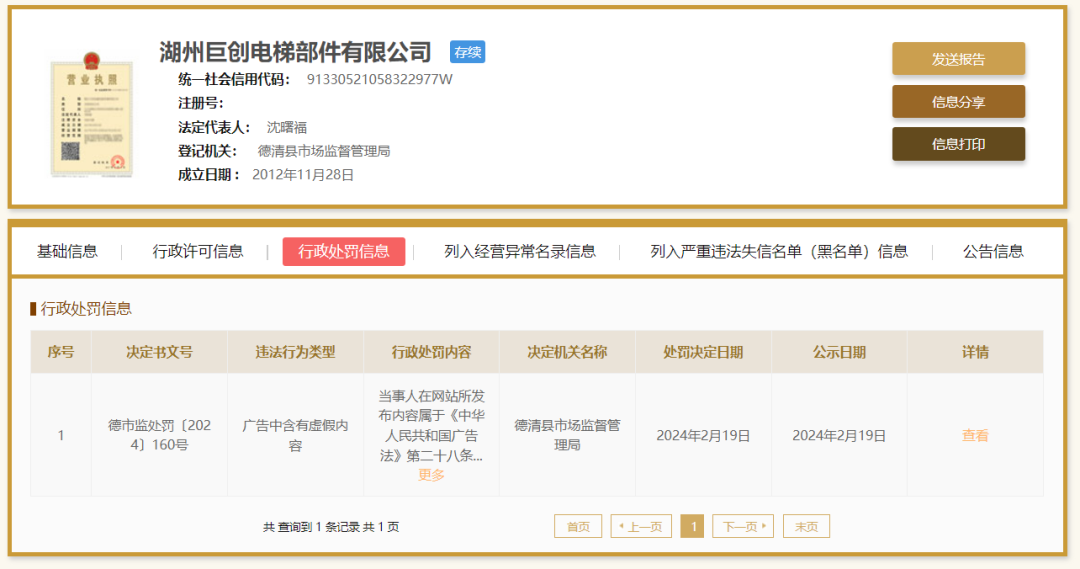
Task: Select page number 1
Action: pos(692,526)
